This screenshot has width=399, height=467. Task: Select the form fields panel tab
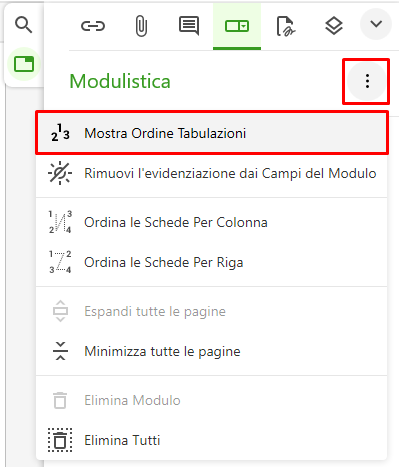(237, 27)
